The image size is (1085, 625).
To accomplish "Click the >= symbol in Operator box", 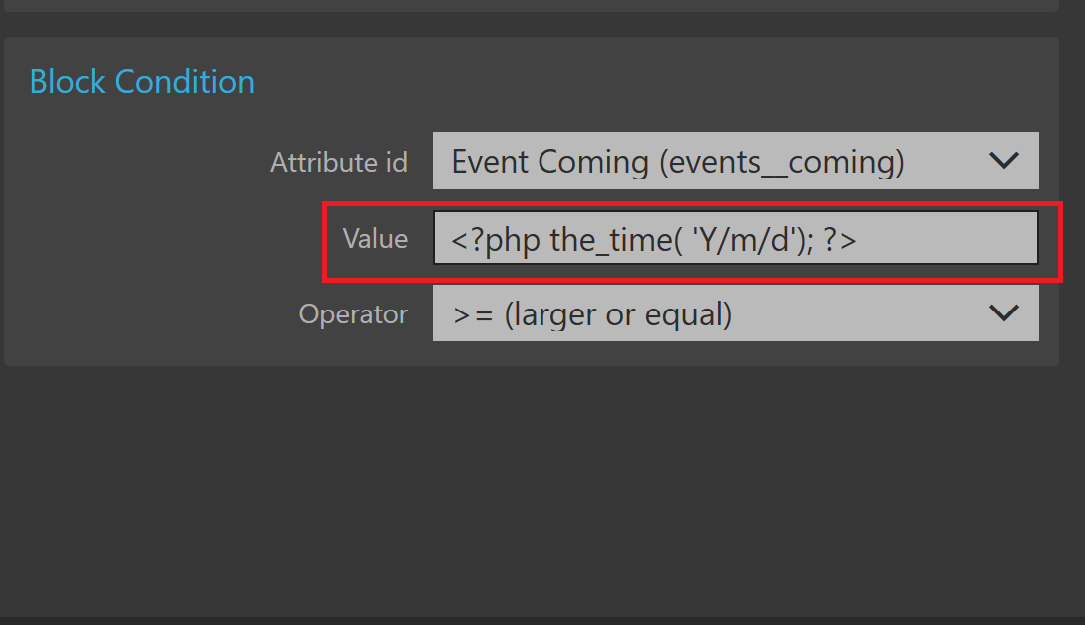I will click(473, 315).
